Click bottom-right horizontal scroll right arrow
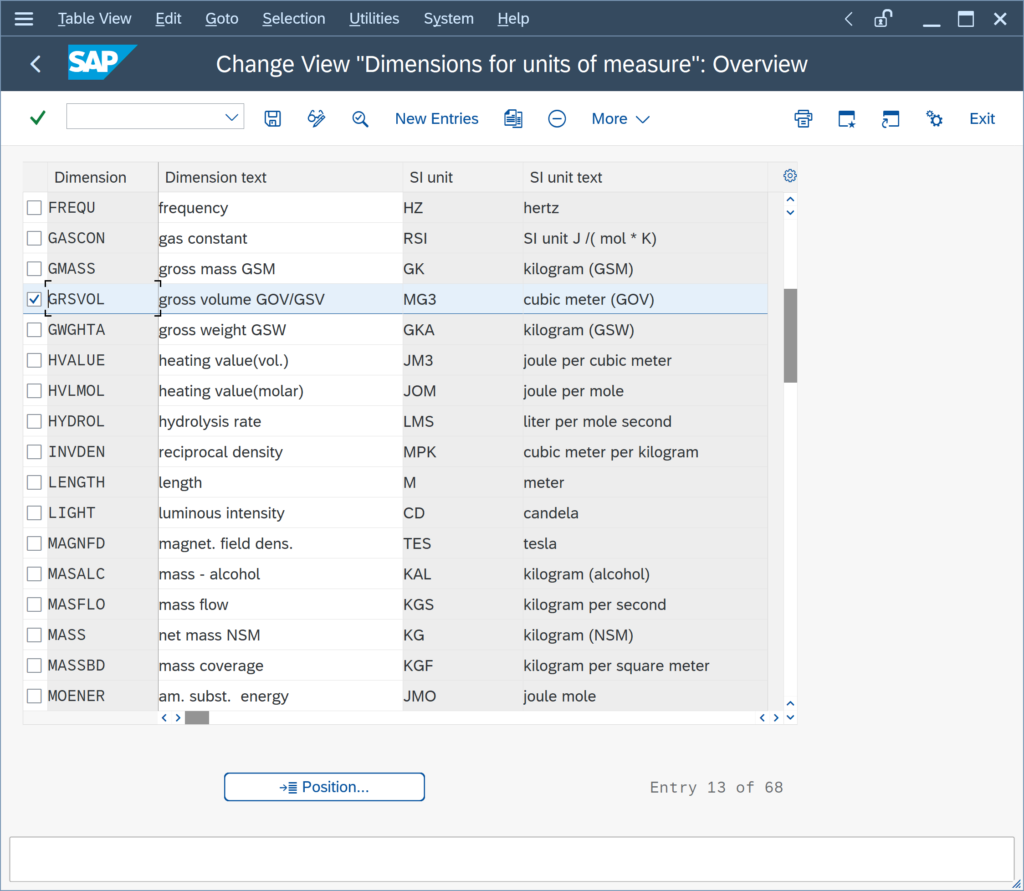 pyautogui.click(x=776, y=717)
